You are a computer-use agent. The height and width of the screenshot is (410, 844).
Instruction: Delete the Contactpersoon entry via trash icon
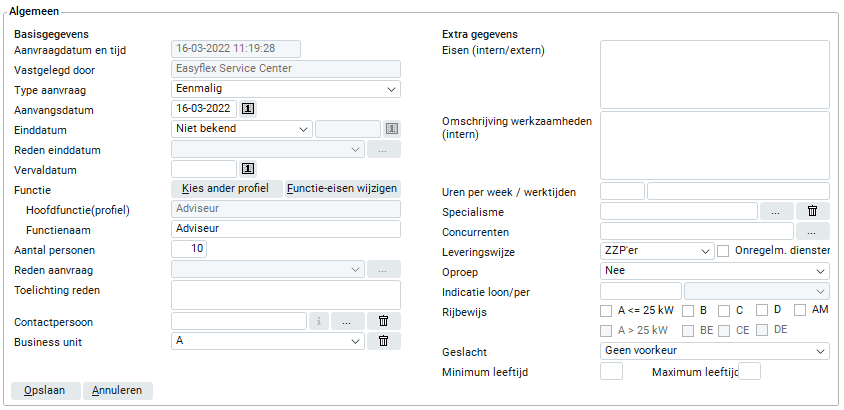pyautogui.click(x=382, y=321)
